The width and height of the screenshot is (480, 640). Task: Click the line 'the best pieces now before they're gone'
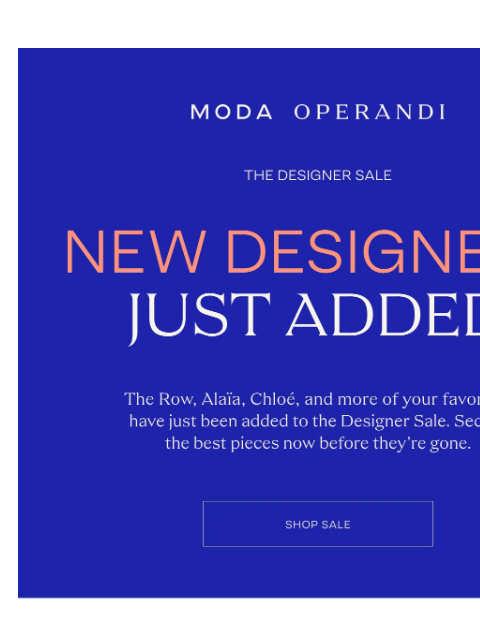point(318,443)
